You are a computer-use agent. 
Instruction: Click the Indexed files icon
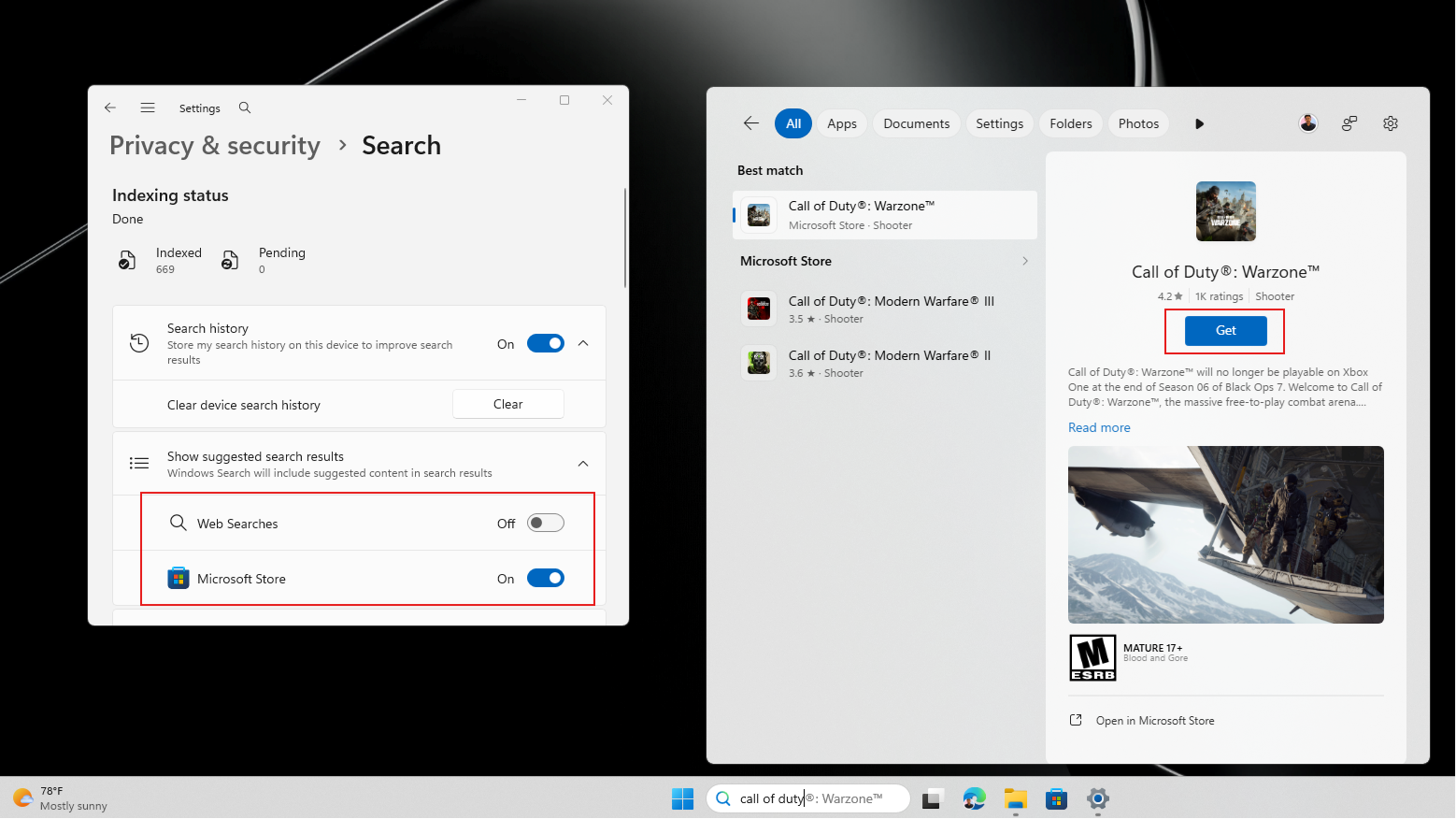coord(127,260)
